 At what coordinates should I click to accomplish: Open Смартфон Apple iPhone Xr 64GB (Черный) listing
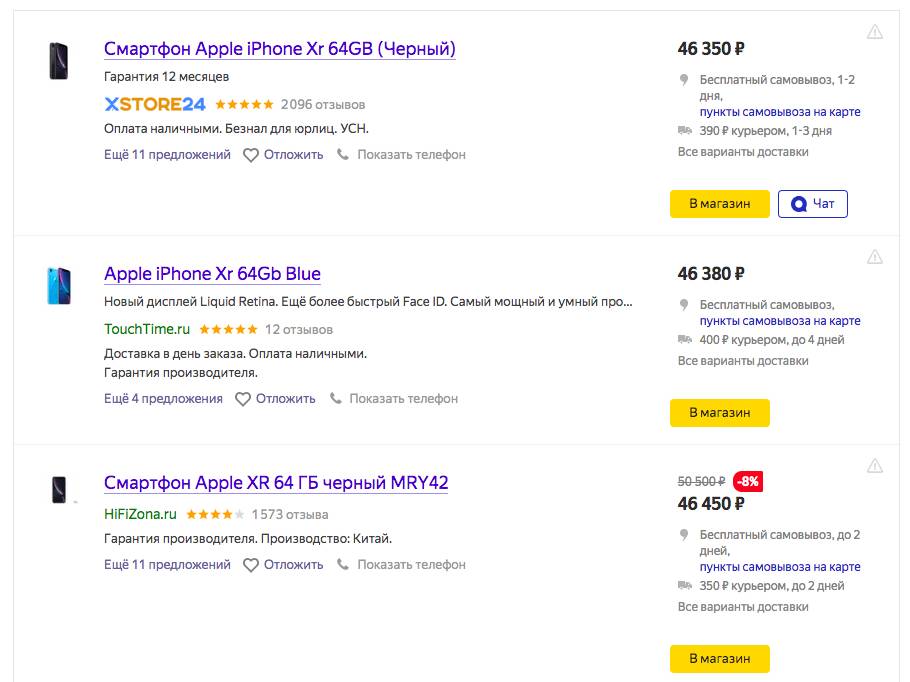tap(280, 49)
